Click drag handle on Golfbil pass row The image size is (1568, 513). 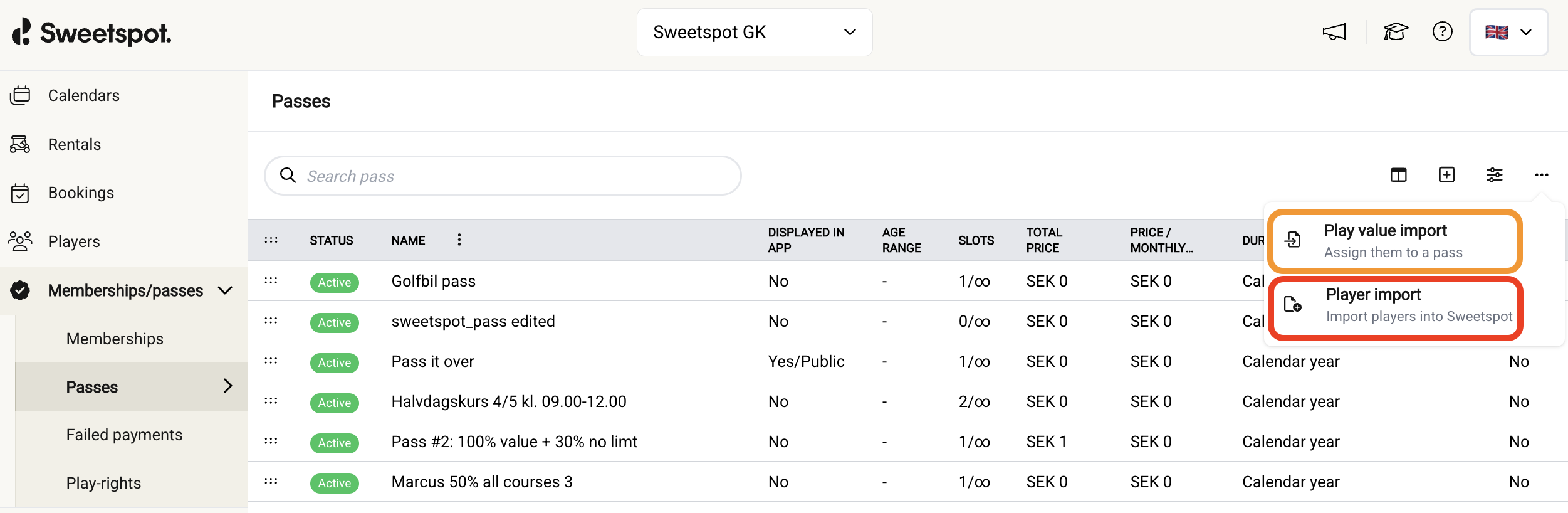(x=271, y=280)
